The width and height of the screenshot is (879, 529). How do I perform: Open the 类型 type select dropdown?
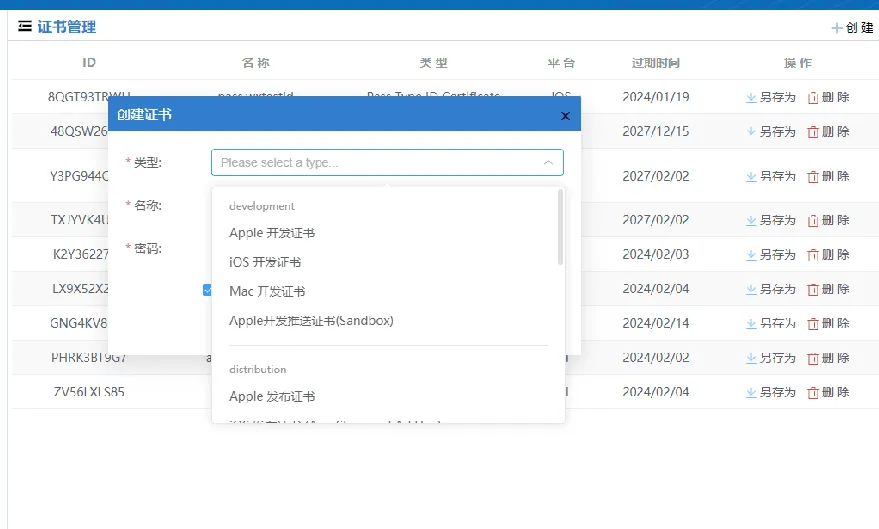(387, 163)
